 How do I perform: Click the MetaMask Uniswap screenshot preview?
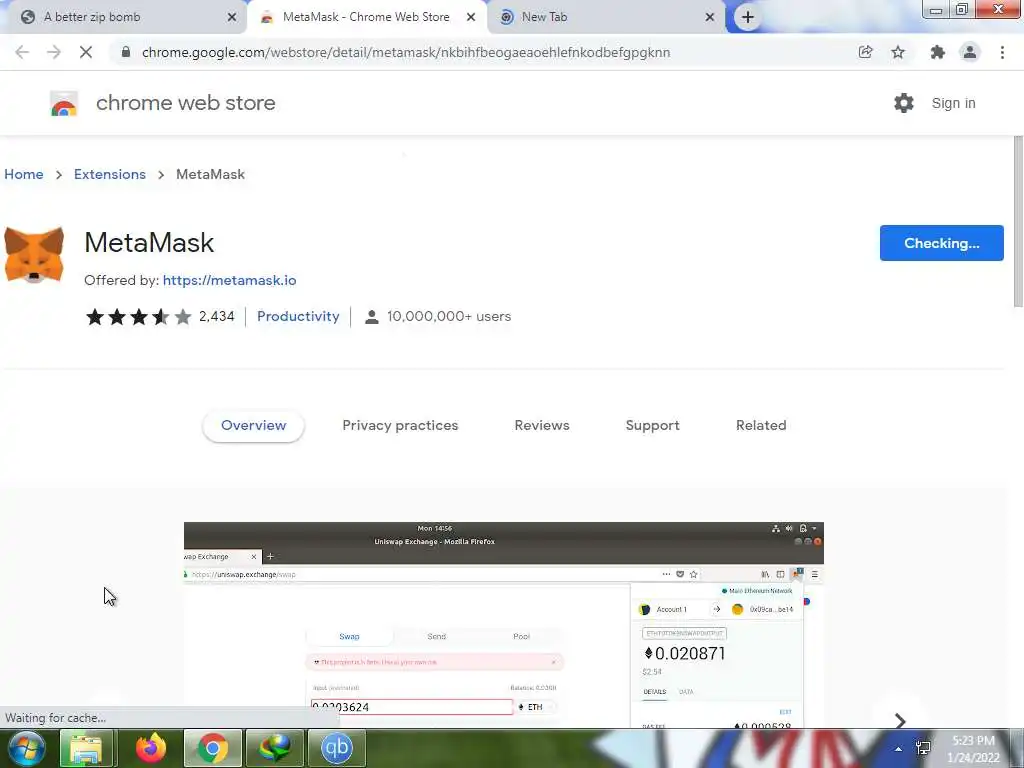pyautogui.click(x=504, y=625)
